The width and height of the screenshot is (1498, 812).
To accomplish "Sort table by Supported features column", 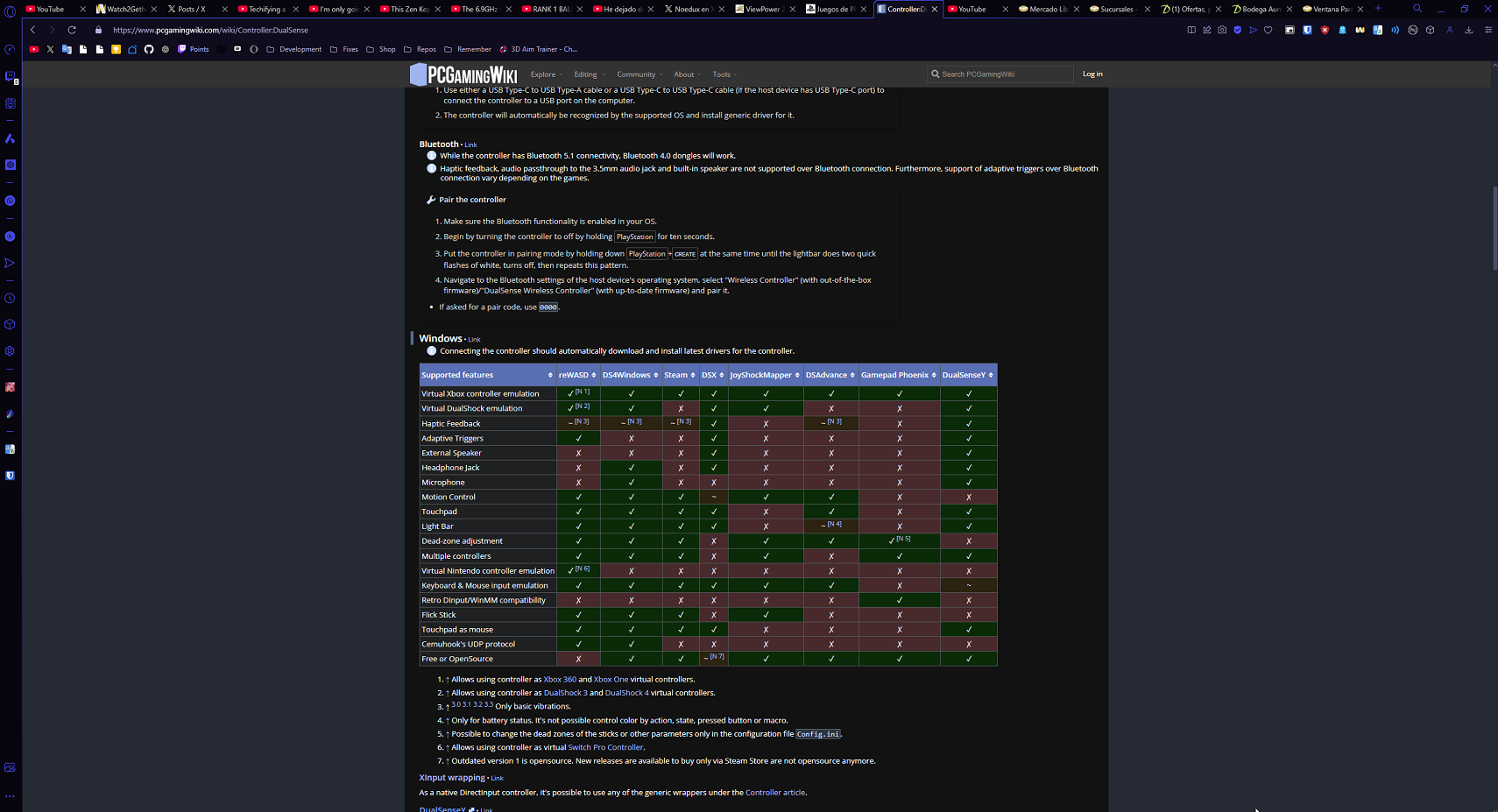I will [x=487, y=375].
